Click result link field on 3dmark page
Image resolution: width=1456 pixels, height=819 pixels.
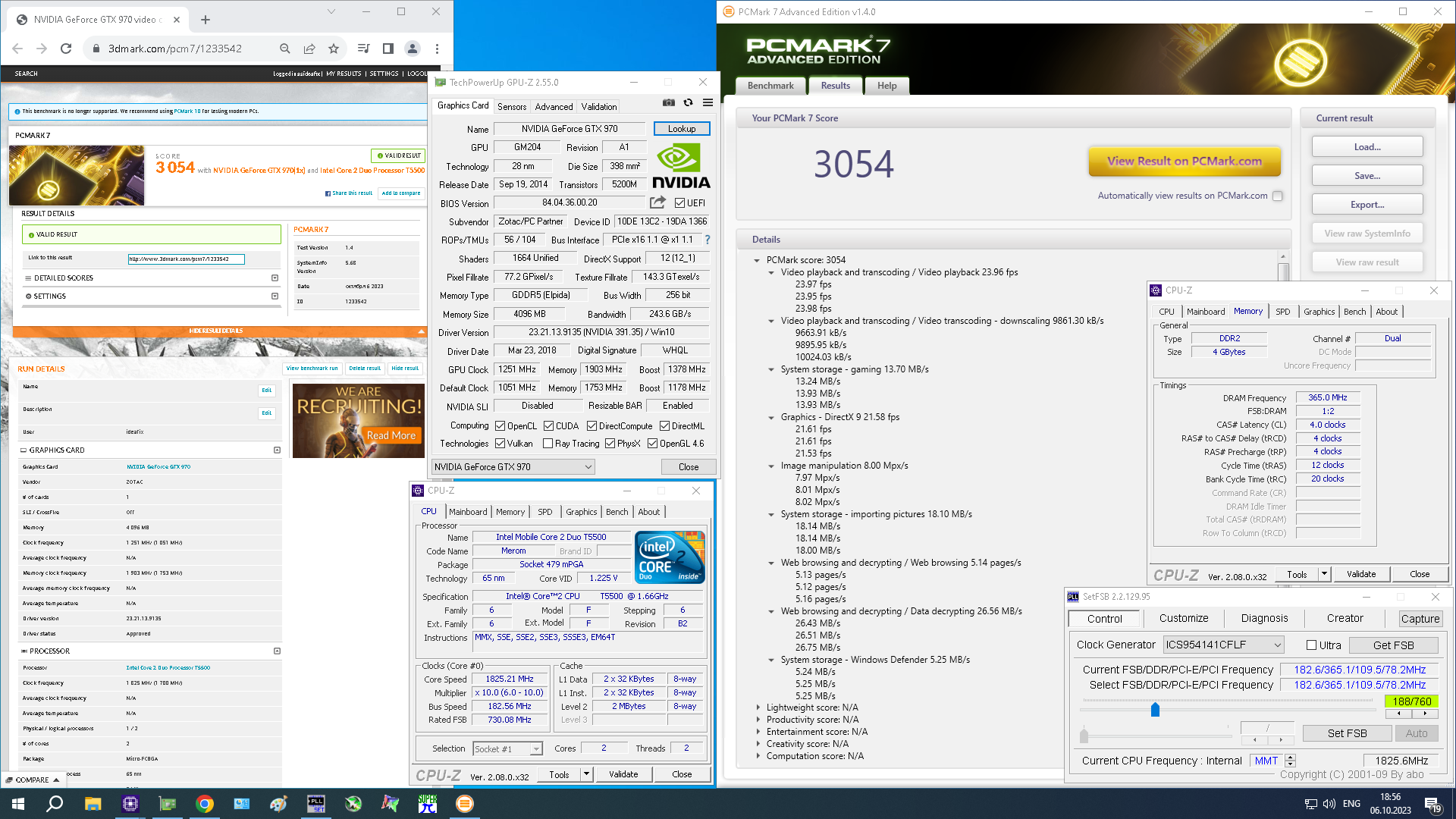click(x=187, y=259)
